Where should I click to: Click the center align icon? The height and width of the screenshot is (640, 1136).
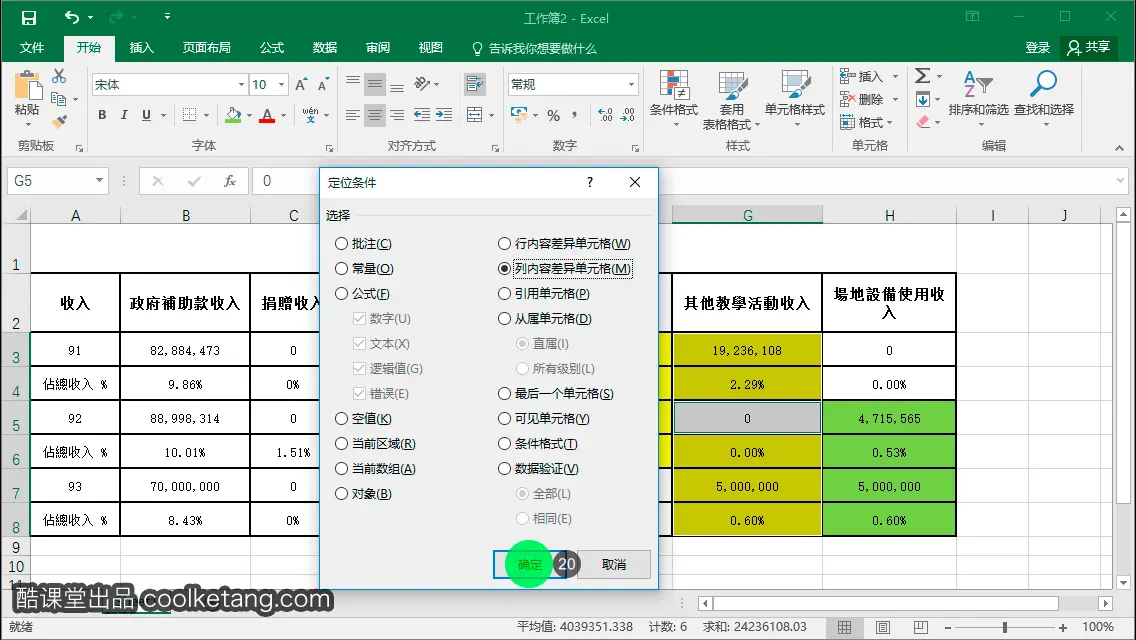pos(375,115)
